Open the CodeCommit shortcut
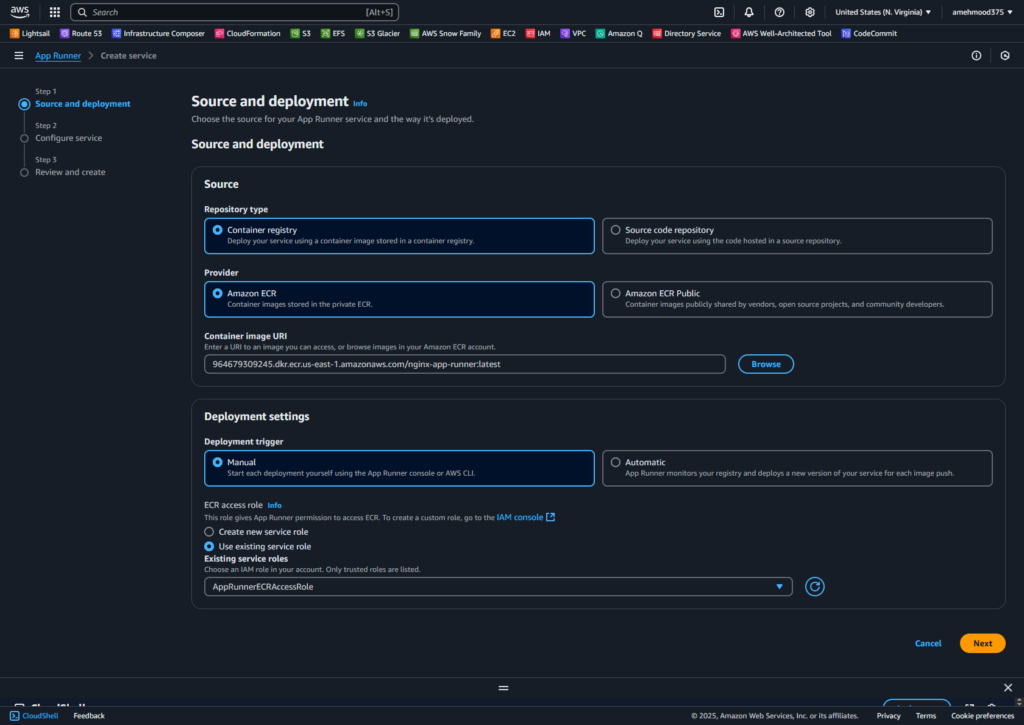 [869, 33]
